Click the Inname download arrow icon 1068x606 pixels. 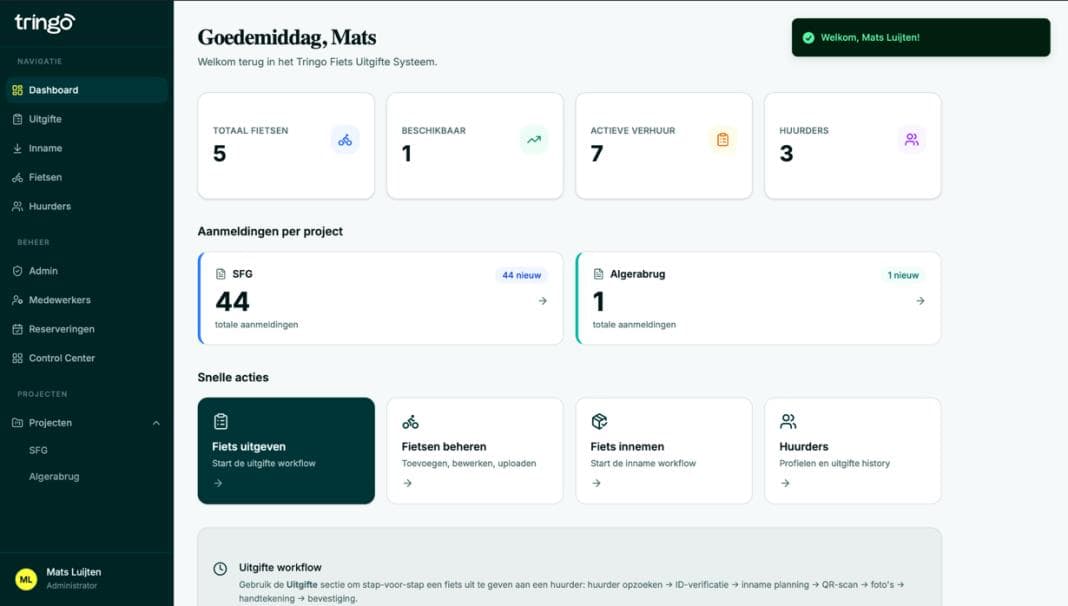click(x=18, y=148)
